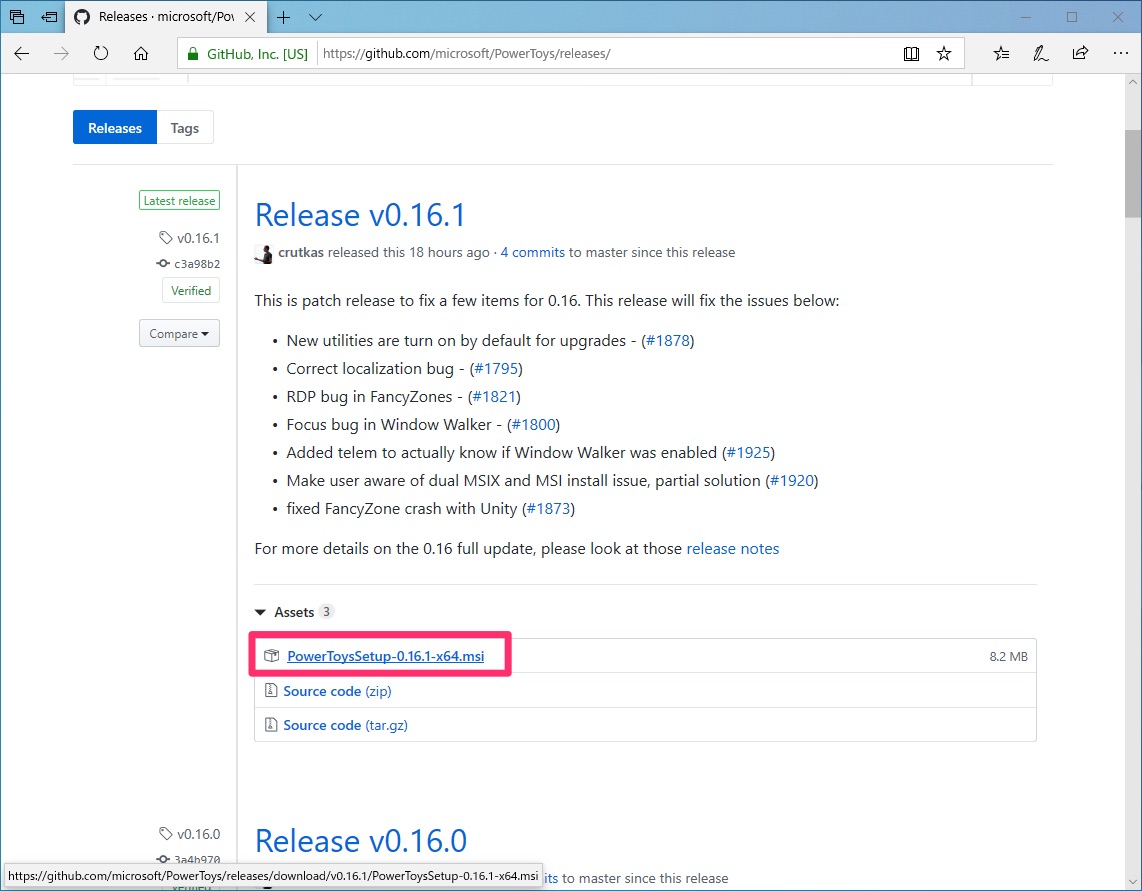Open reading view in address bar
The width and height of the screenshot is (1142, 891).
(x=911, y=53)
